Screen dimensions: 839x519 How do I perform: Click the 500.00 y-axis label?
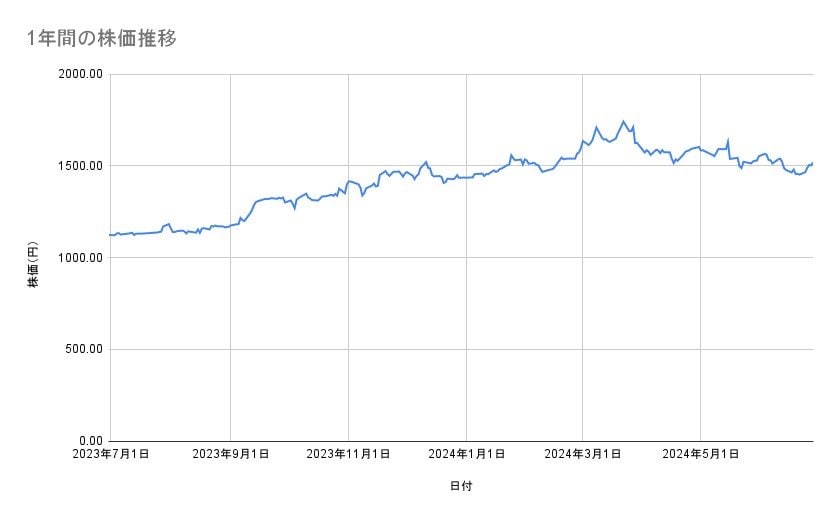83,349
